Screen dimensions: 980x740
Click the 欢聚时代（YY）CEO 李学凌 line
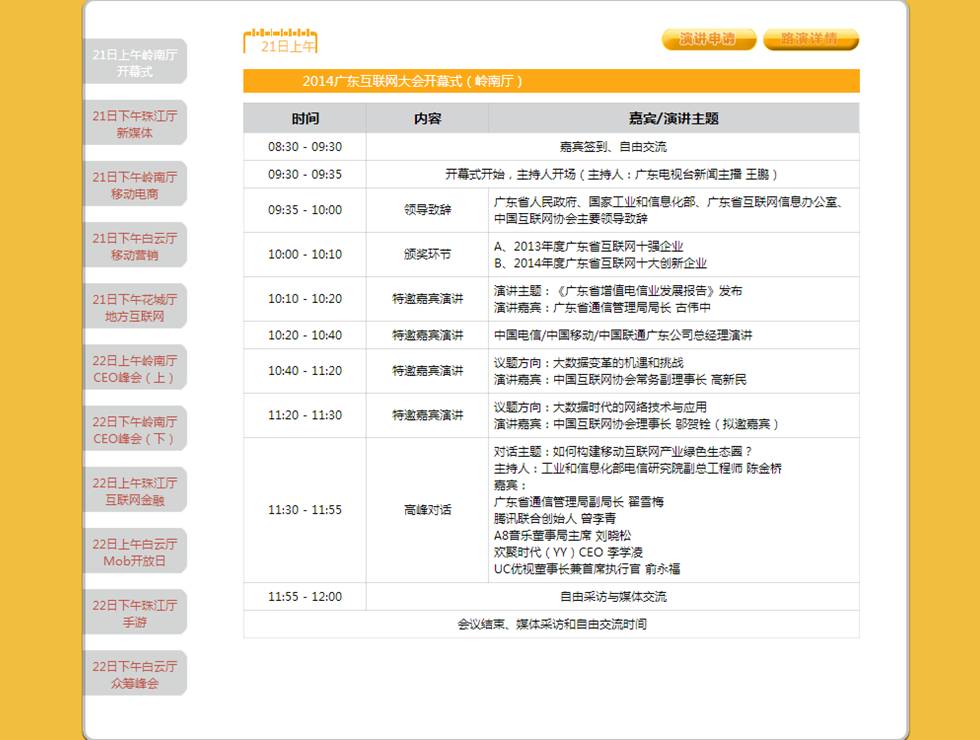[568, 552]
